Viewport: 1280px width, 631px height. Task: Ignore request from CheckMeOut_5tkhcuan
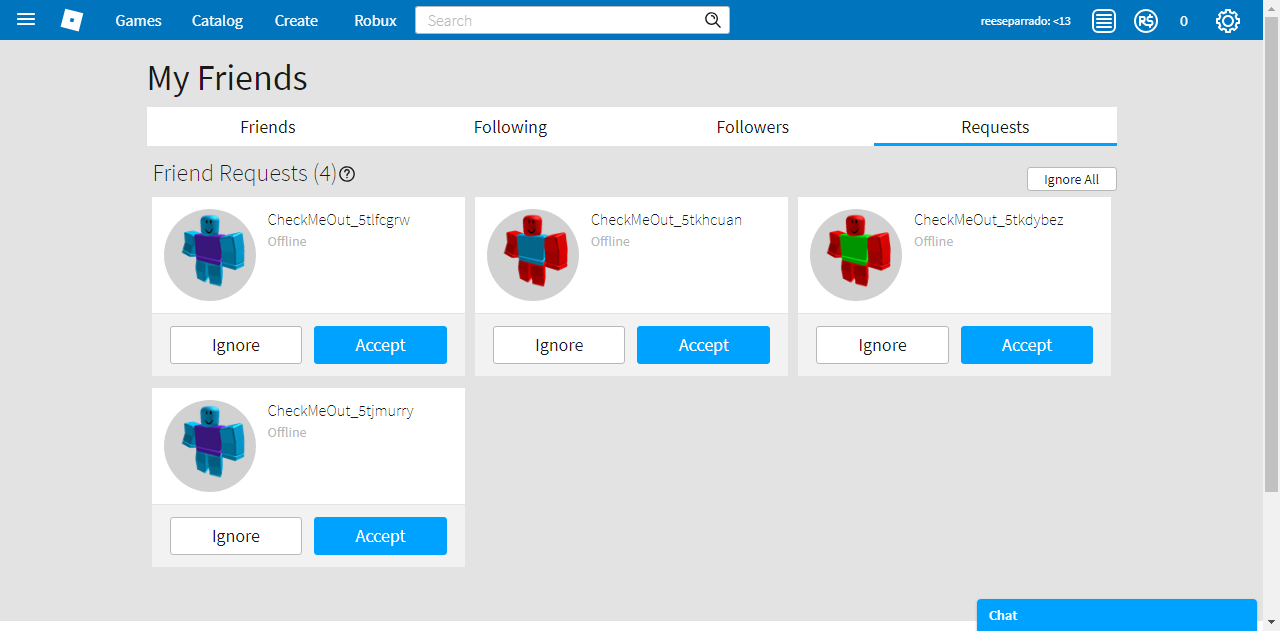pyautogui.click(x=558, y=345)
